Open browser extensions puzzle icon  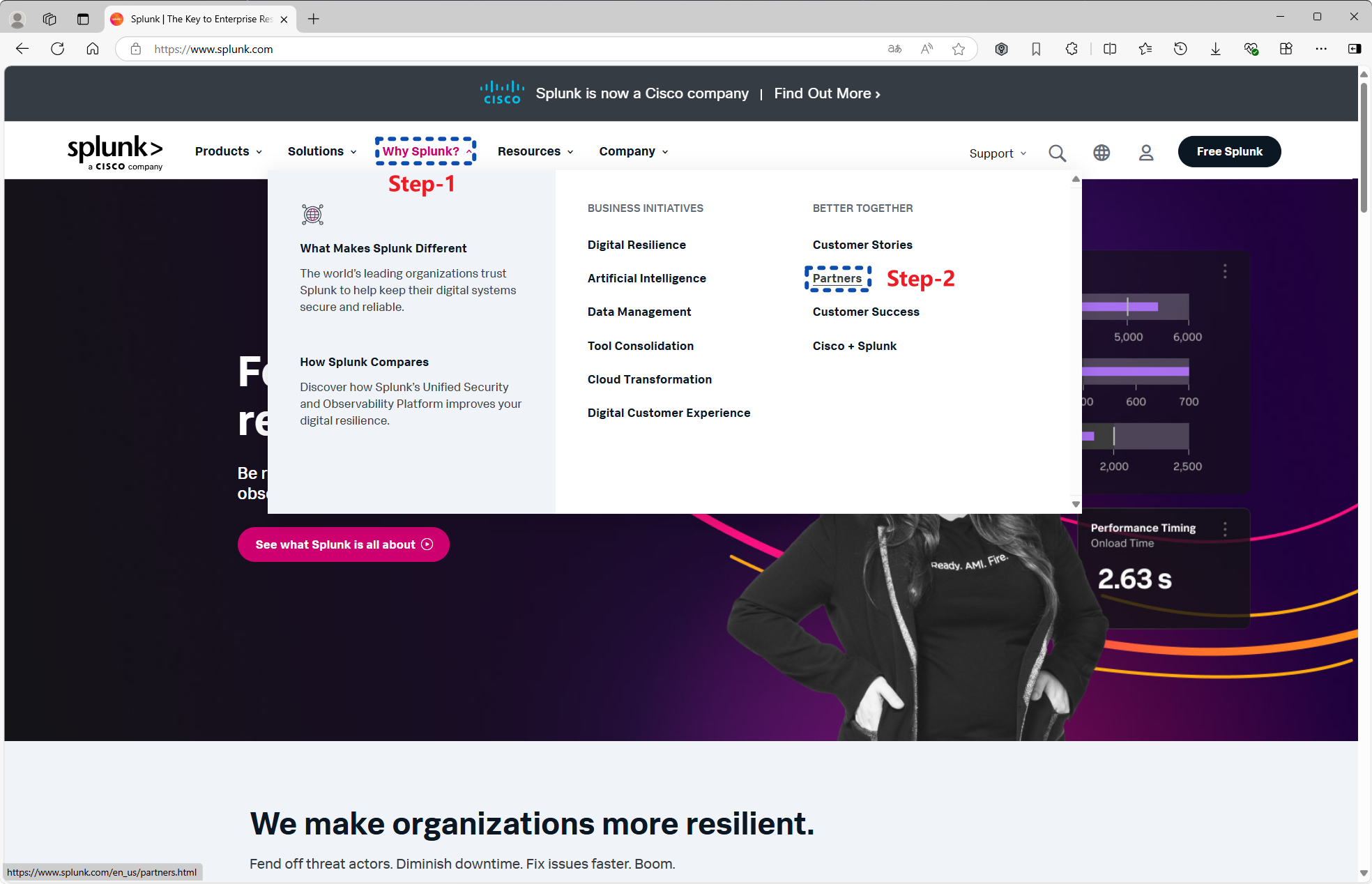1072,49
